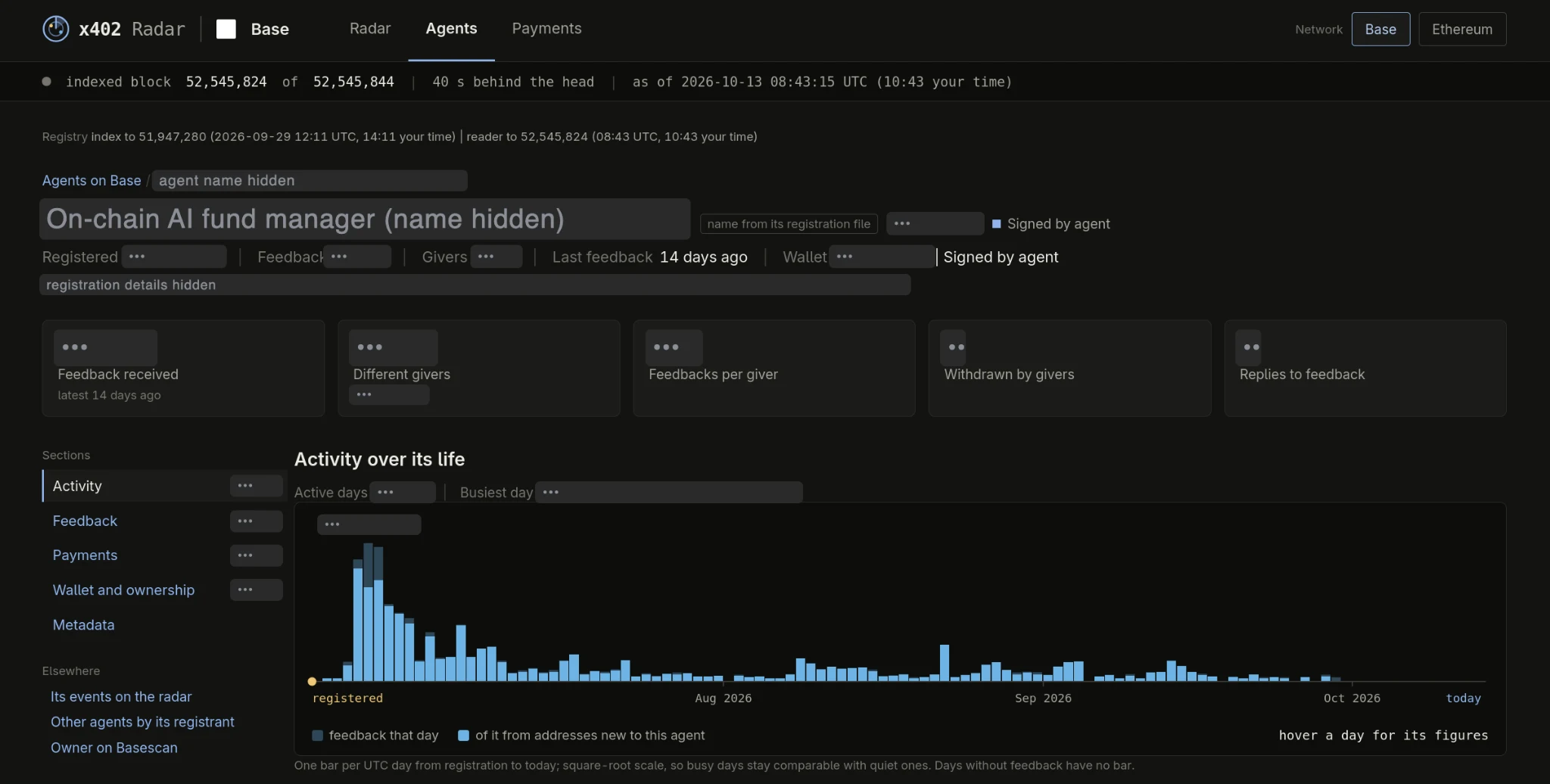Screen dimensions: 1550x784
Task: Jump to the Metadata section
Action: [83, 625]
